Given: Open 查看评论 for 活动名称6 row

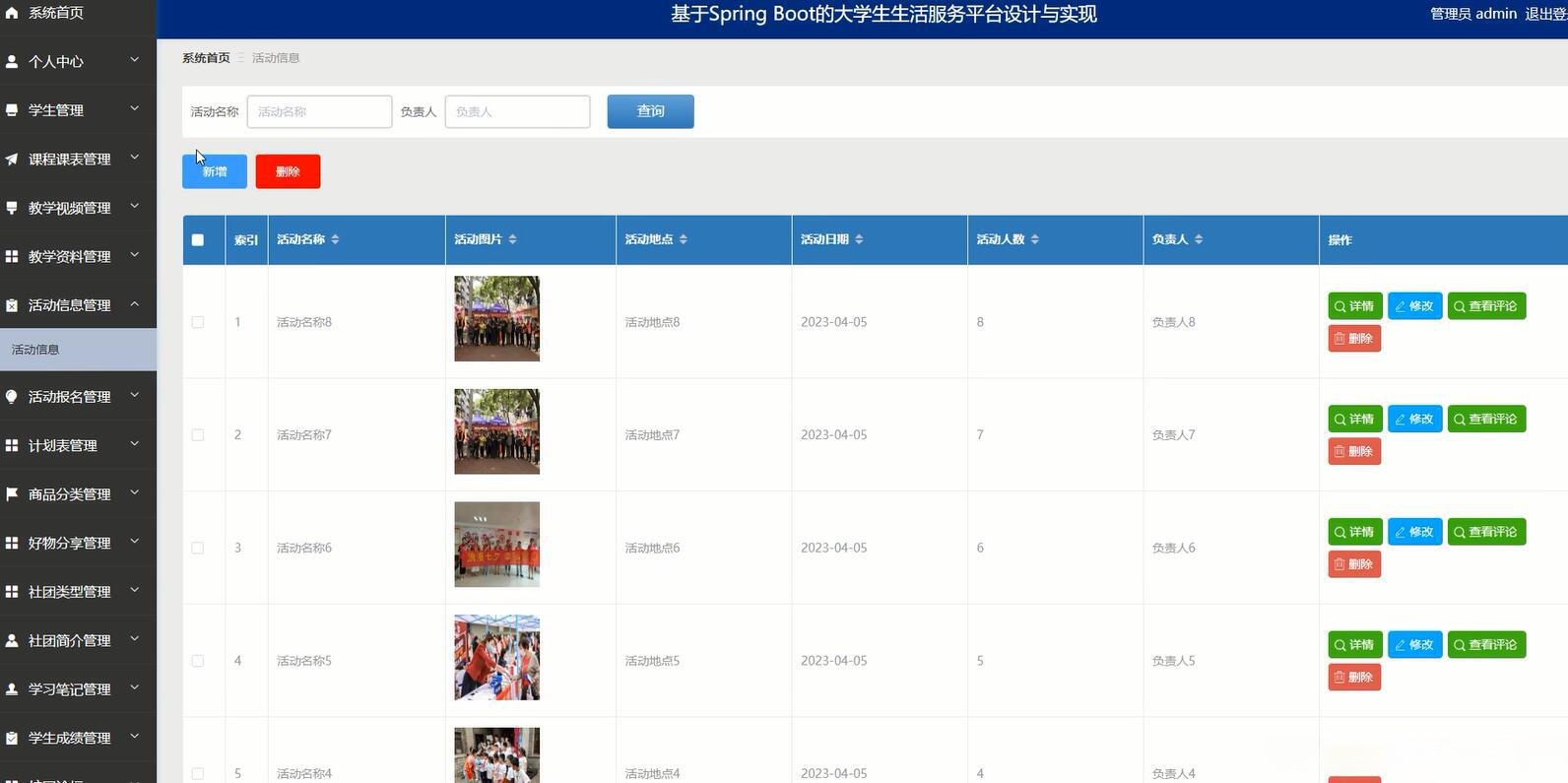Looking at the screenshot, I should pyautogui.click(x=1486, y=532).
